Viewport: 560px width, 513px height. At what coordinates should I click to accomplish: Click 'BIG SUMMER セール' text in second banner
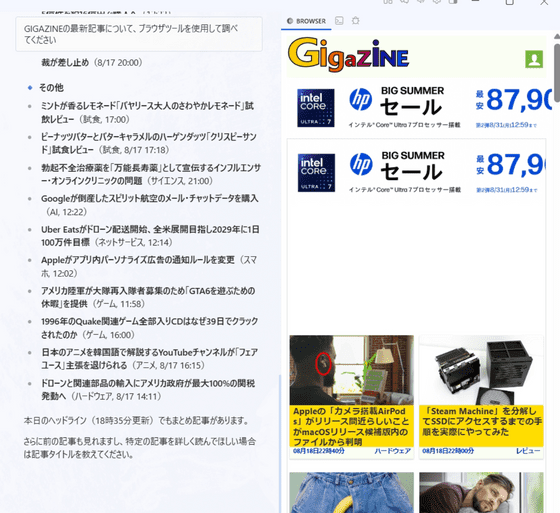[412, 165]
